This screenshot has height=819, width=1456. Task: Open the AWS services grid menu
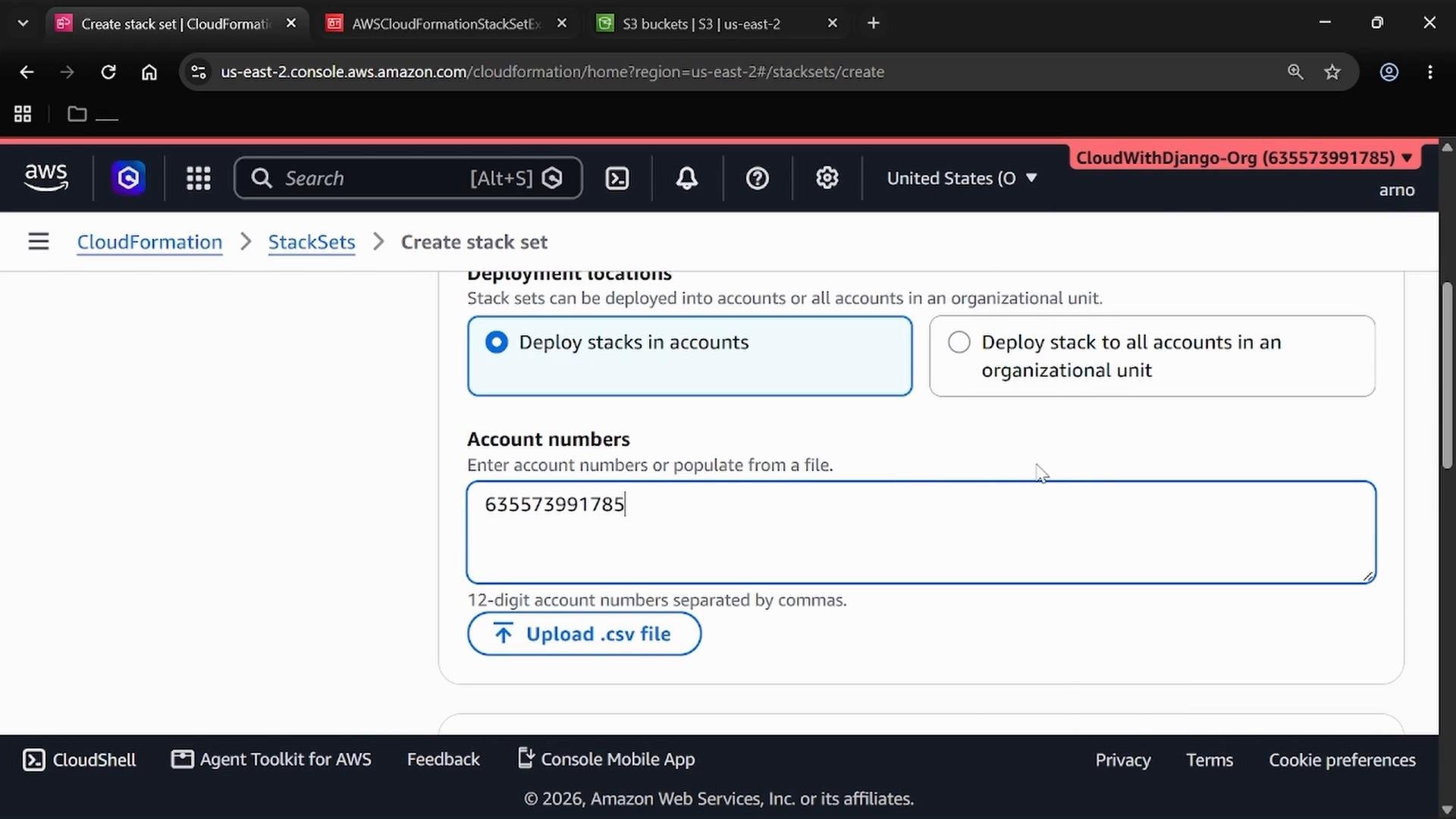coord(199,178)
